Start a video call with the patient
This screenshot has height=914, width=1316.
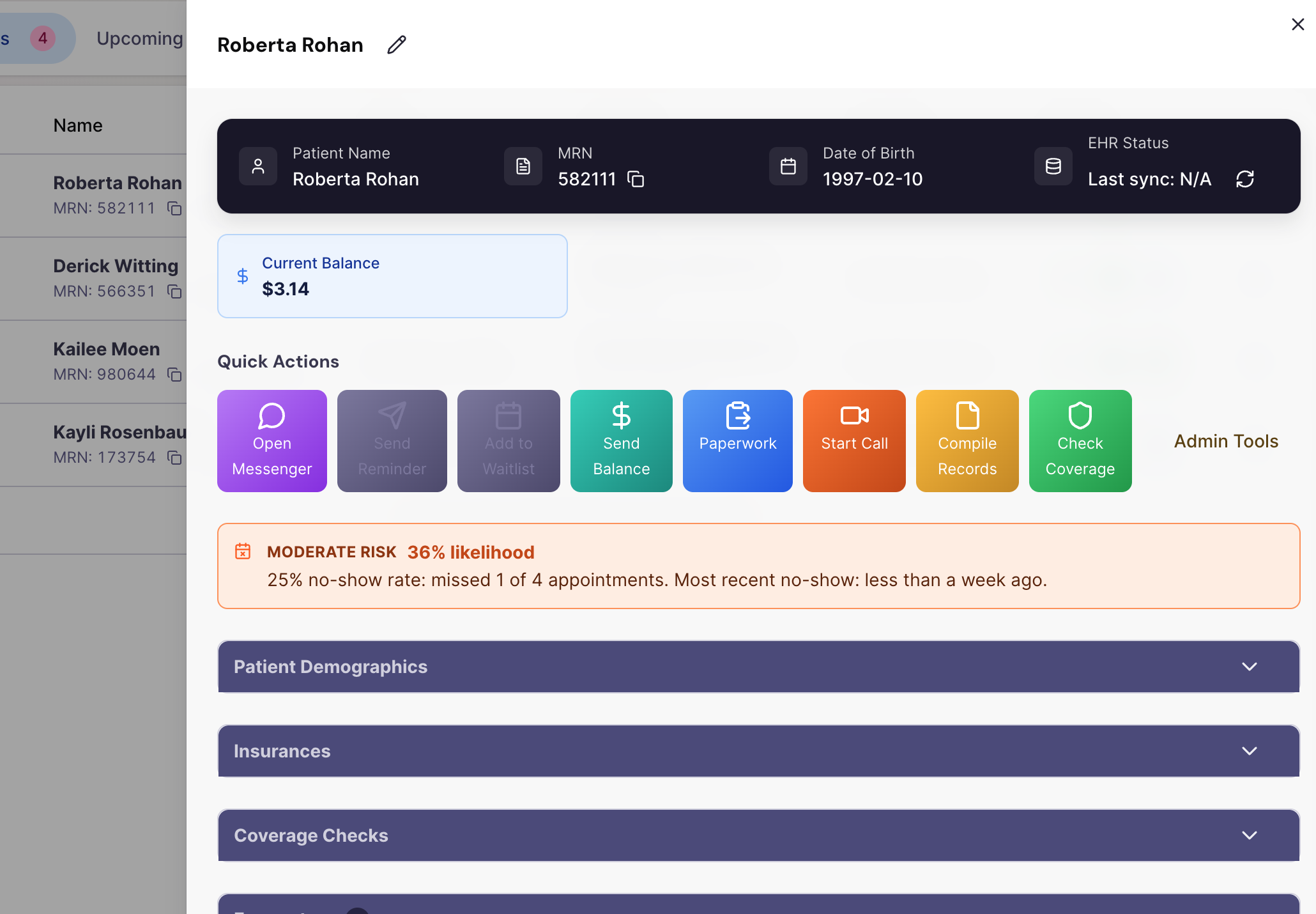pyautogui.click(x=853, y=441)
